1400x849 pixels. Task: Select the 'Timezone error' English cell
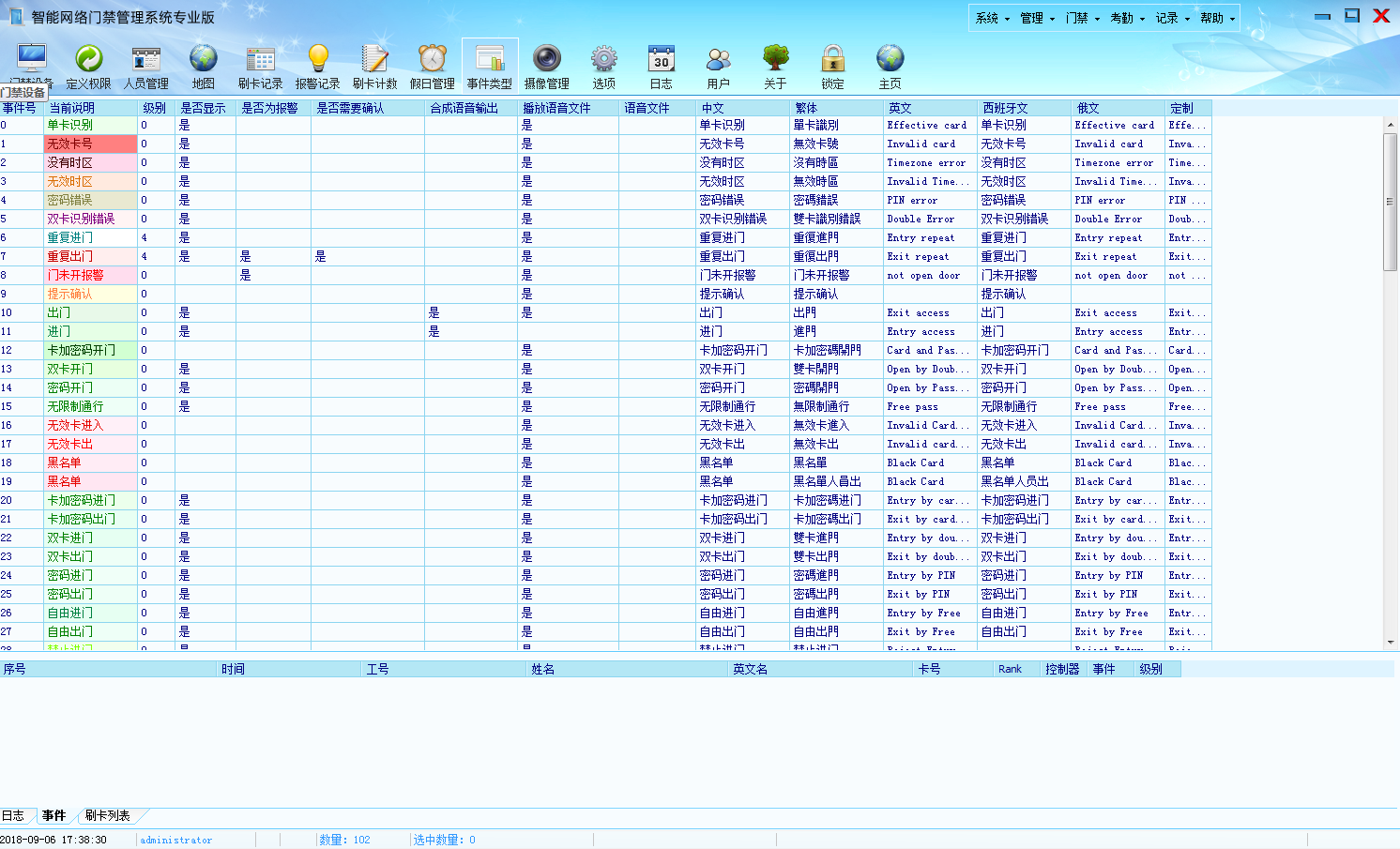tap(930, 162)
